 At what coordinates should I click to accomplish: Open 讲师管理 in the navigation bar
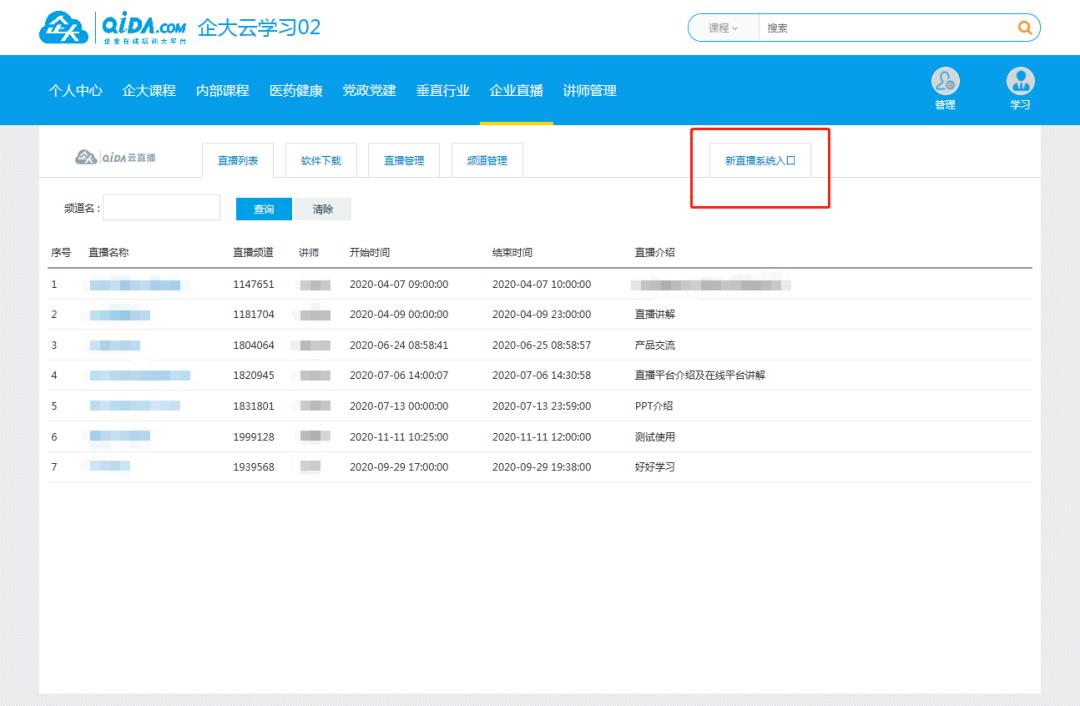pos(590,90)
